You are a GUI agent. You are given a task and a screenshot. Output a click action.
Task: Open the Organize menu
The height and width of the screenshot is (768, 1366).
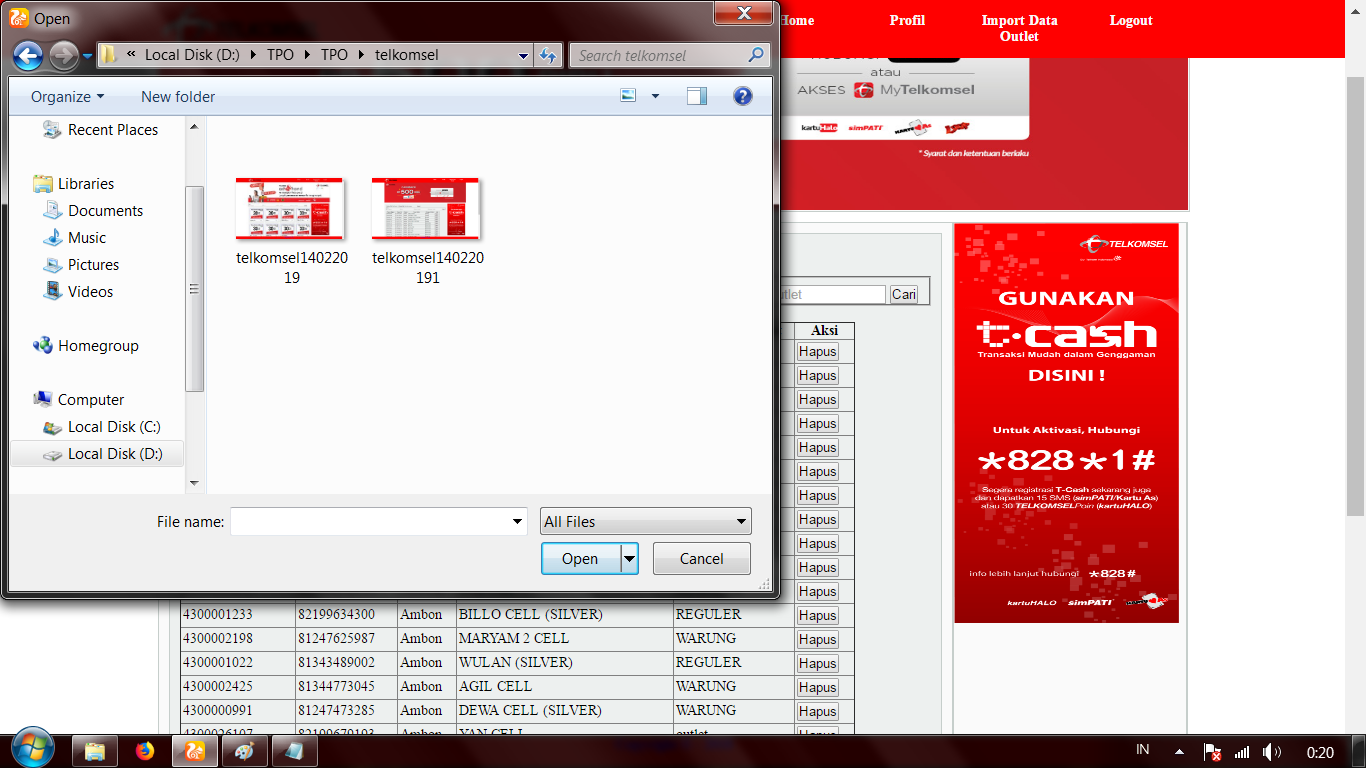point(67,97)
